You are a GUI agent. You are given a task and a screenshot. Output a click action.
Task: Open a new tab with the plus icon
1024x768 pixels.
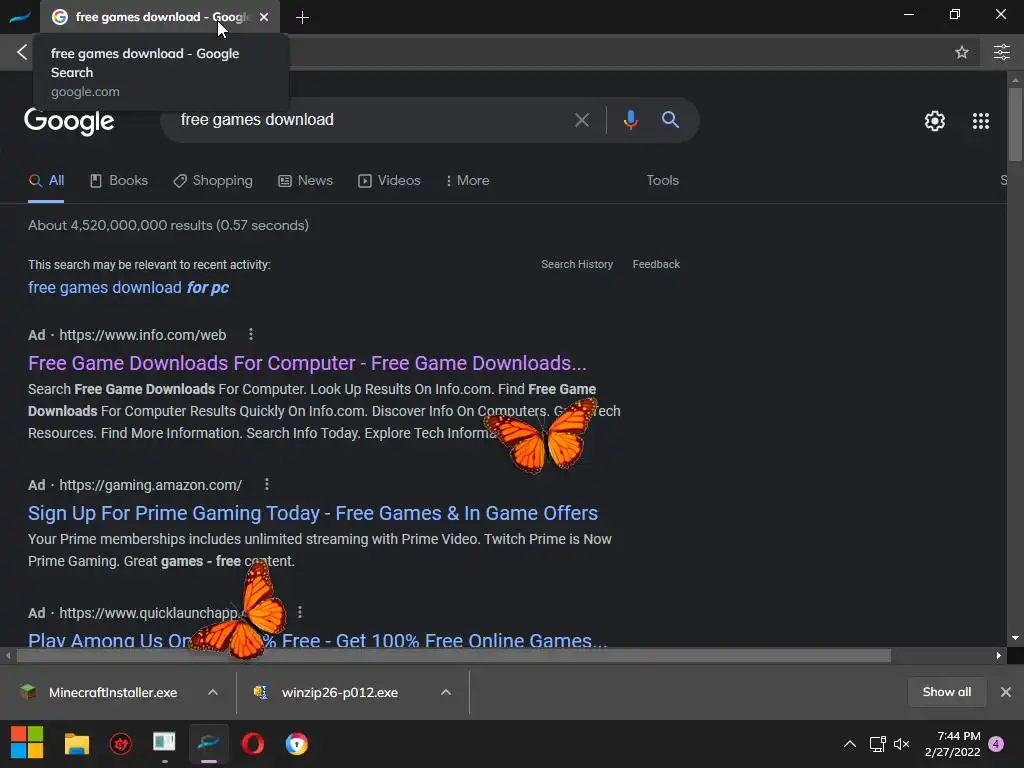(302, 18)
